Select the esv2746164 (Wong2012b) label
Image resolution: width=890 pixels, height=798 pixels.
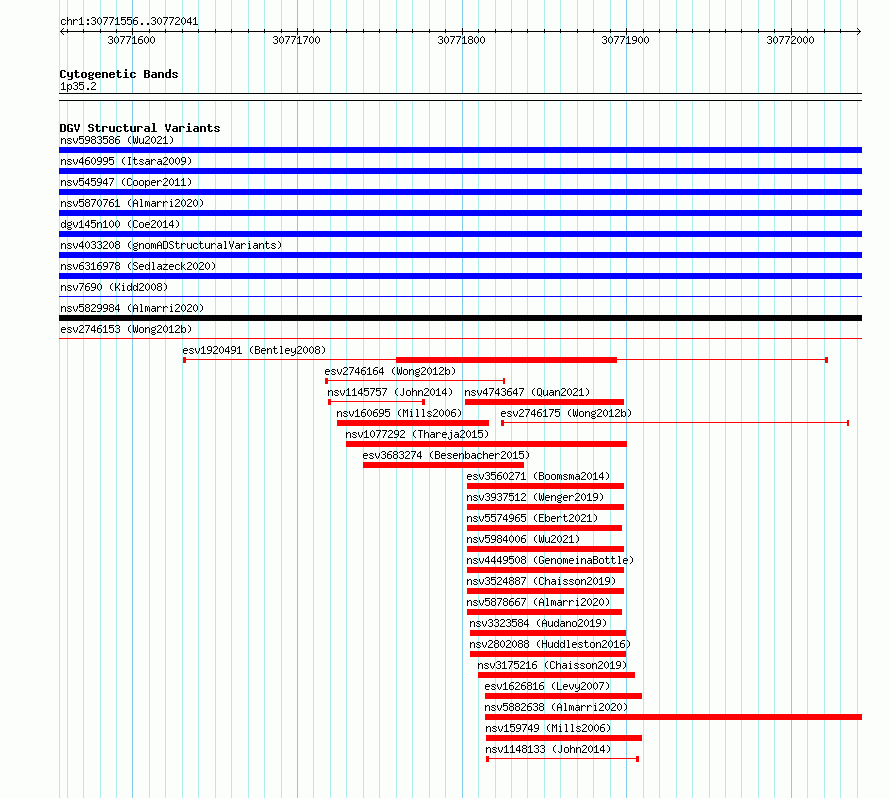coord(390,371)
